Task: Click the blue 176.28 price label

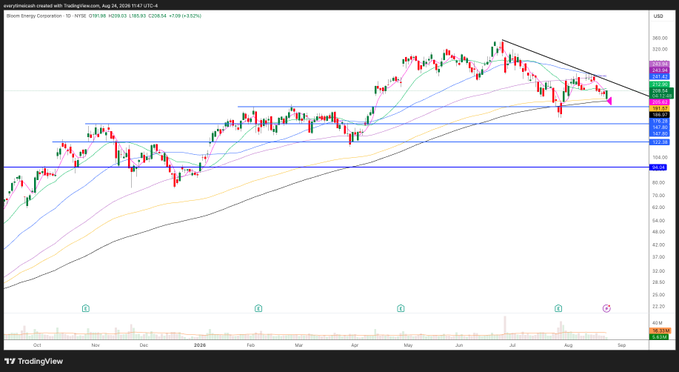Action: 660,121
